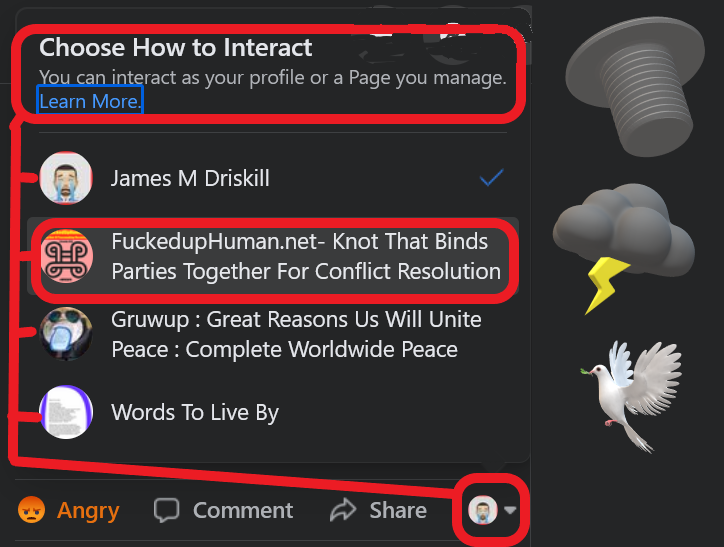
Task: Choose Gruwup Great Reasons Us Will Unite
Action: [273, 334]
